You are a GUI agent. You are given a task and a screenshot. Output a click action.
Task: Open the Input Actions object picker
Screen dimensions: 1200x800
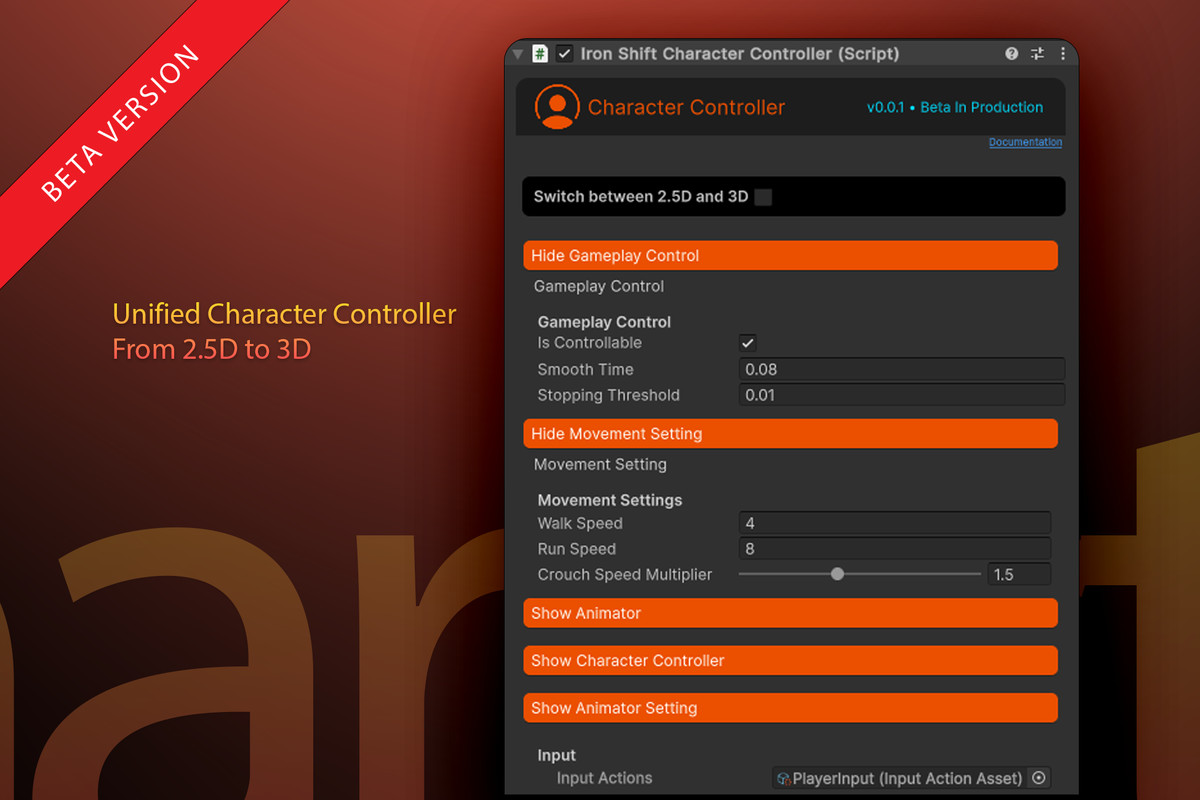pyautogui.click(x=1038, y=778)
